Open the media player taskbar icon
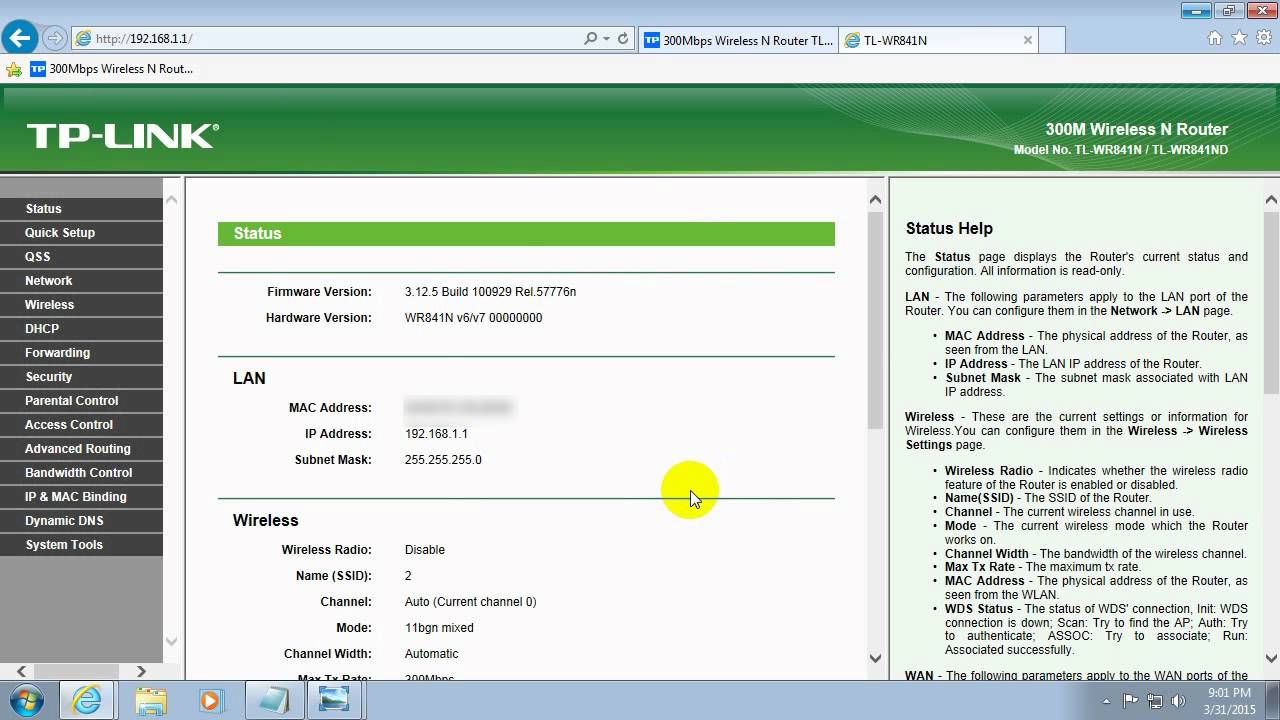 211,699
